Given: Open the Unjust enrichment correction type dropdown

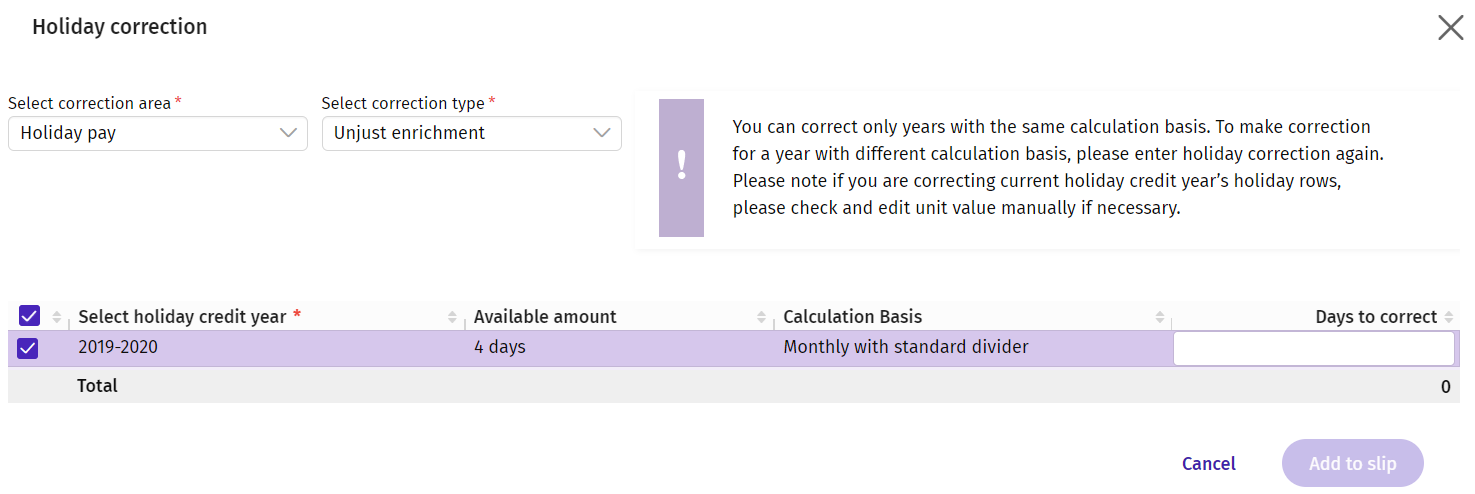Looking at the screenshot, I should point(472,133).
